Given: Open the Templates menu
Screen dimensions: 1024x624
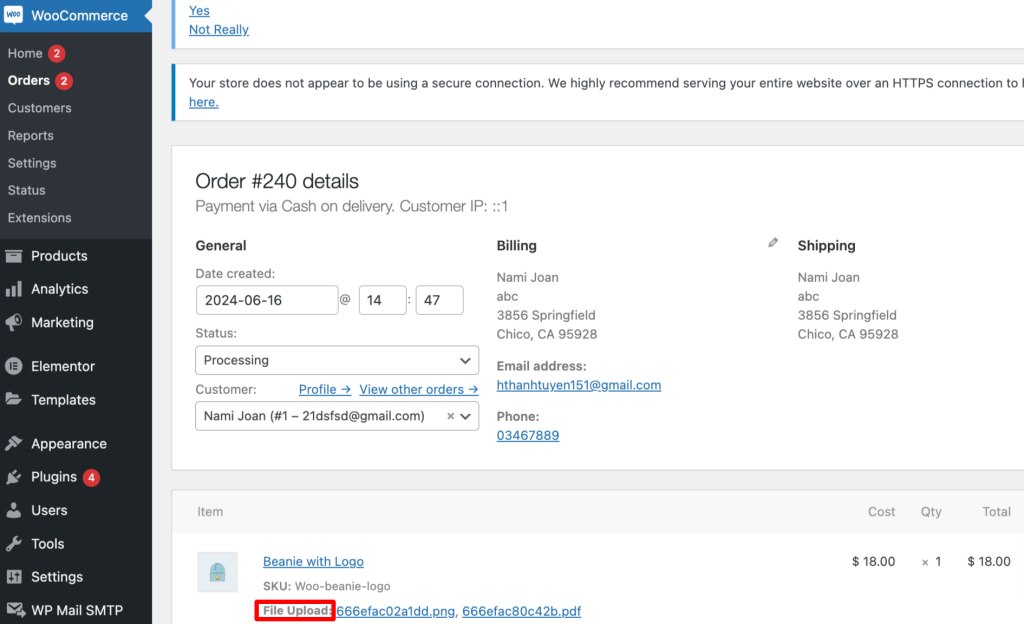Looking at the screenshot, I should click(63, 399).
